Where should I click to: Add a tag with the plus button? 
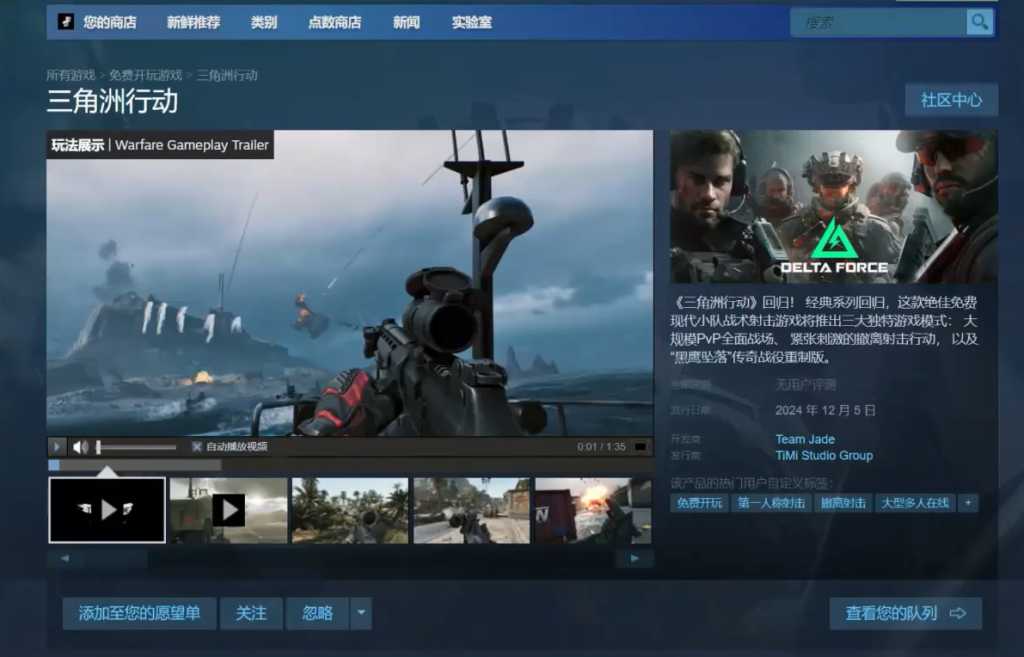[x=968, y=503]
